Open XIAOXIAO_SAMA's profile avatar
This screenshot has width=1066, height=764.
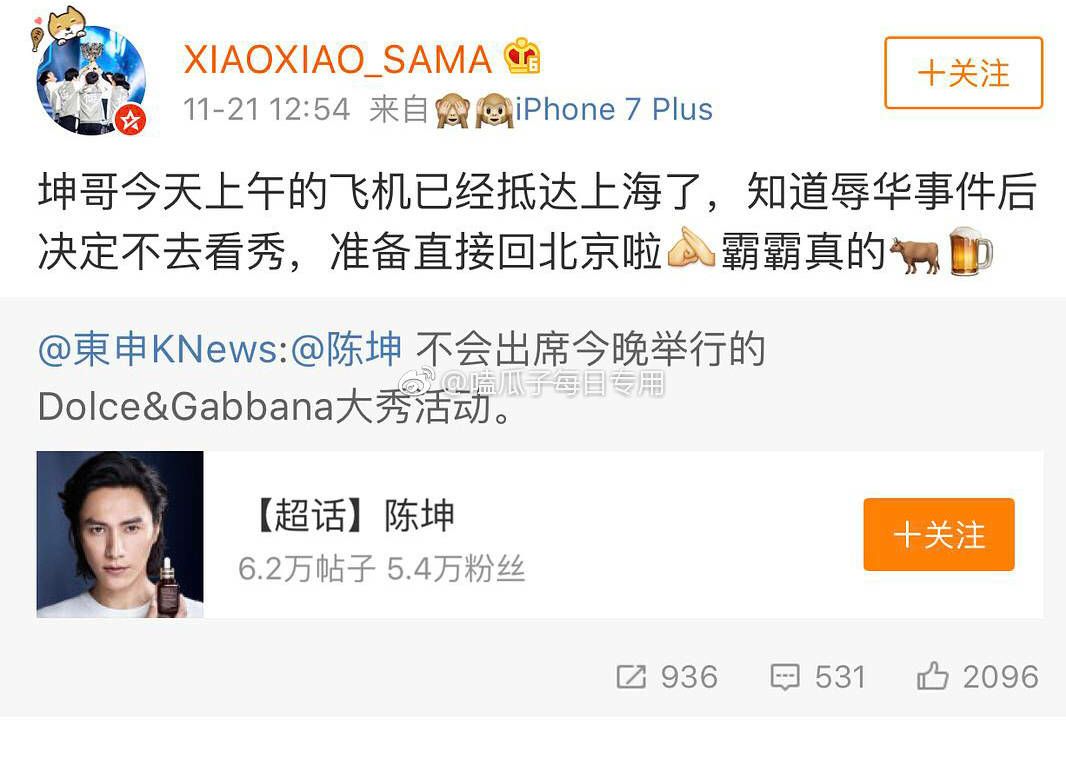90,80
